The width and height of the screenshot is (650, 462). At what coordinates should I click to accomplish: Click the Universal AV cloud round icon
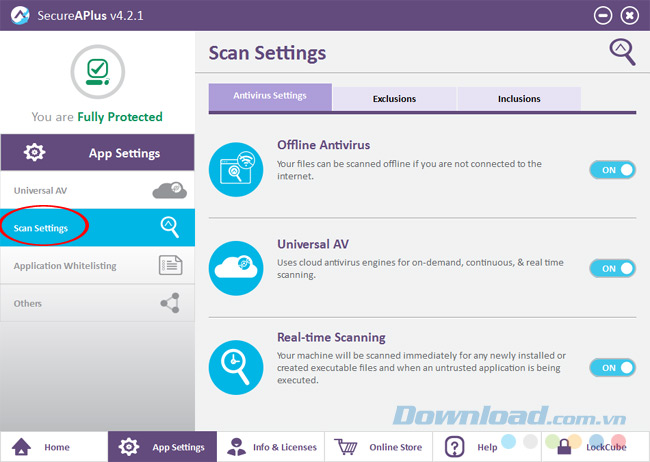(236, 268)
